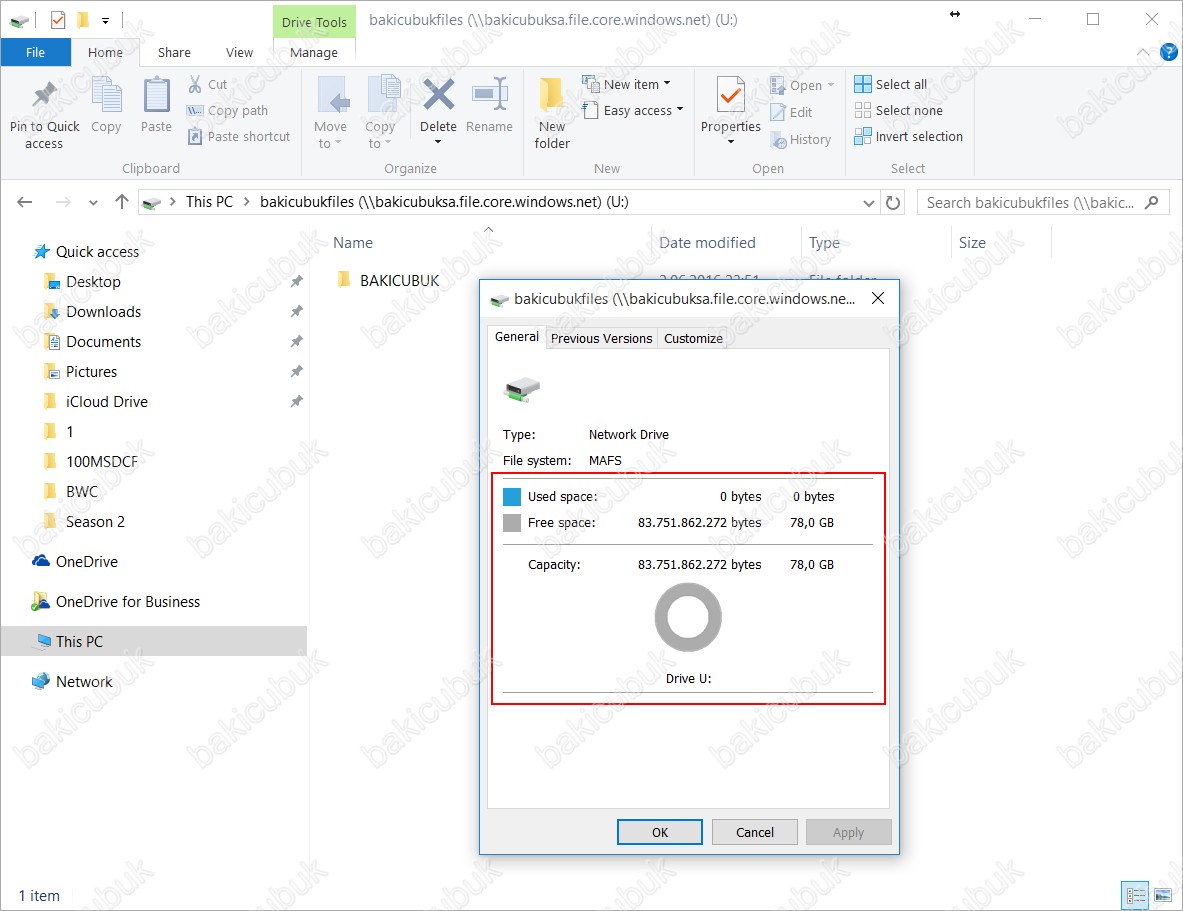The height and width of the screenshot is (911, 1183).
Task: Expand the address bar history dropdown
Action: [x=868, y=202]
